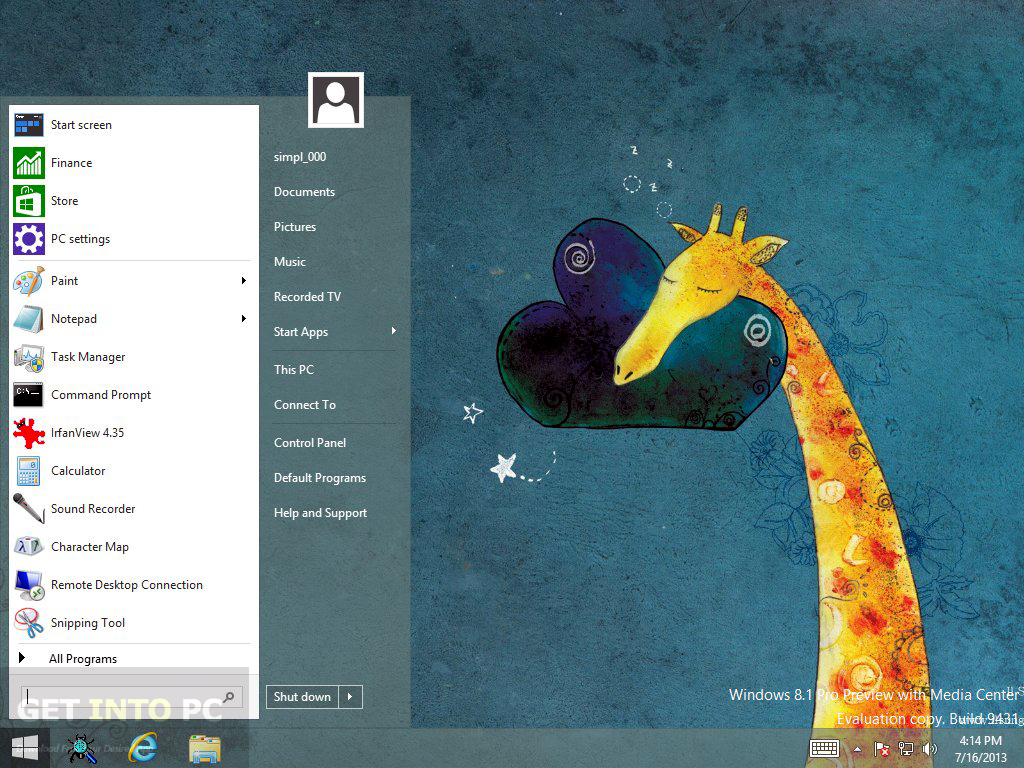Open the Notepad icon
Viewport: 1024px width, 768px height.
tap(29, 319)
